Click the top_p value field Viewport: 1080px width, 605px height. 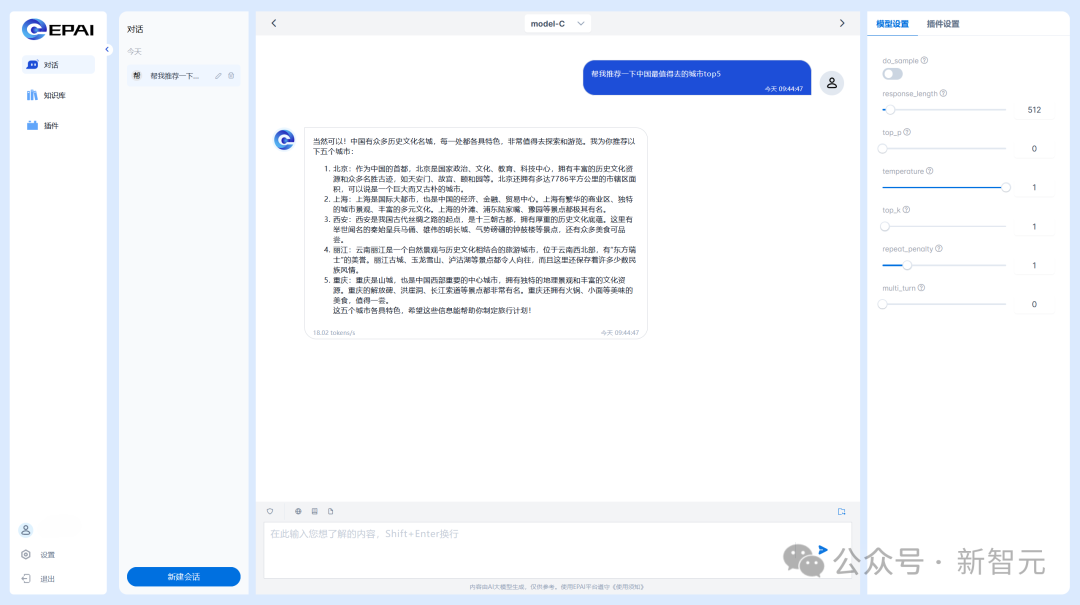(1034, 149)
